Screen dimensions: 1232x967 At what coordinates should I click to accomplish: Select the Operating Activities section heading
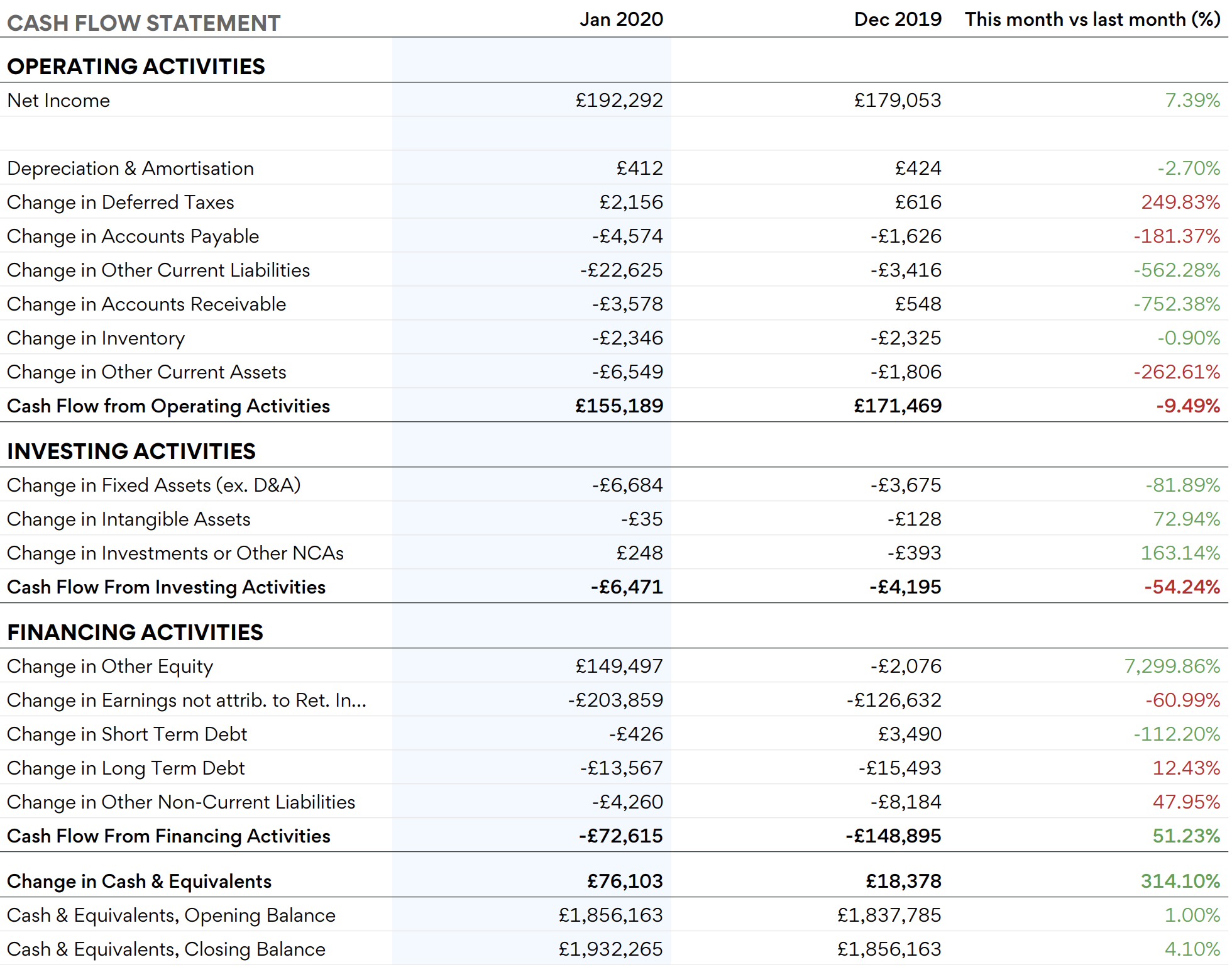[x=136, y=67]
